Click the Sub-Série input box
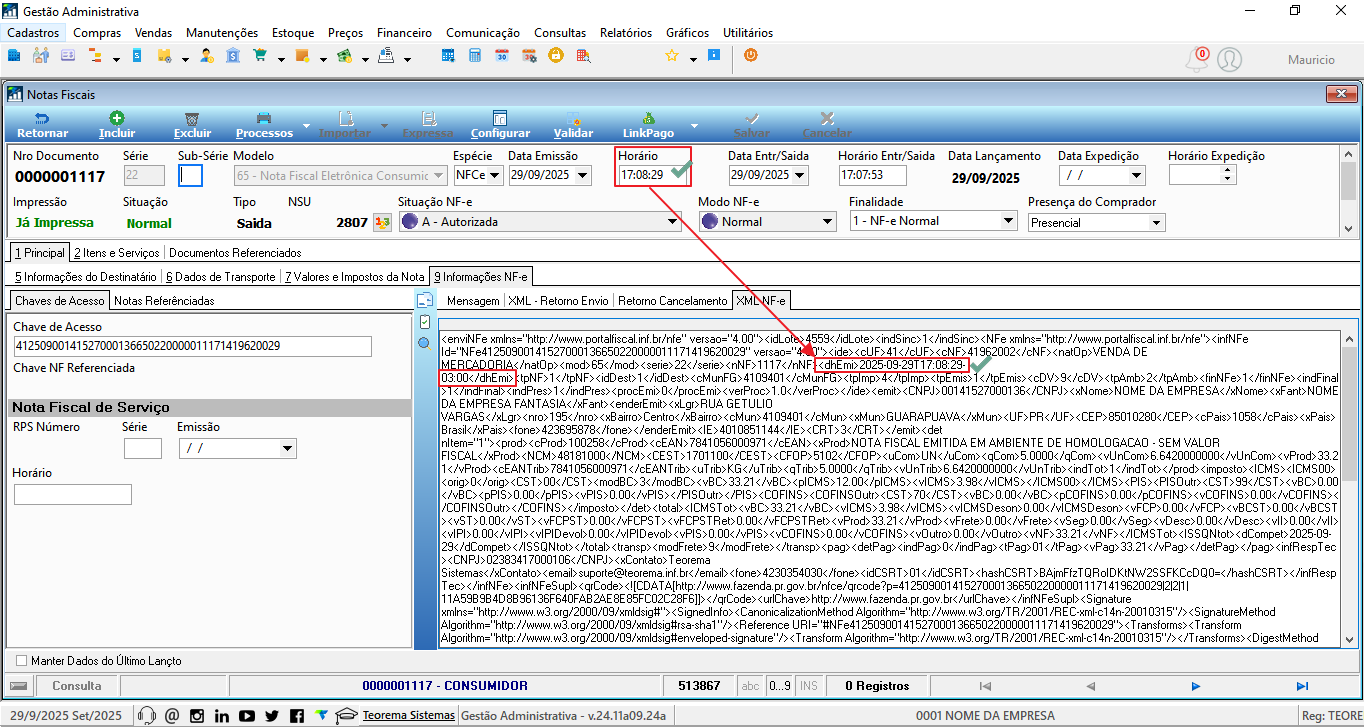1364x727 pixels. point(190,175)
